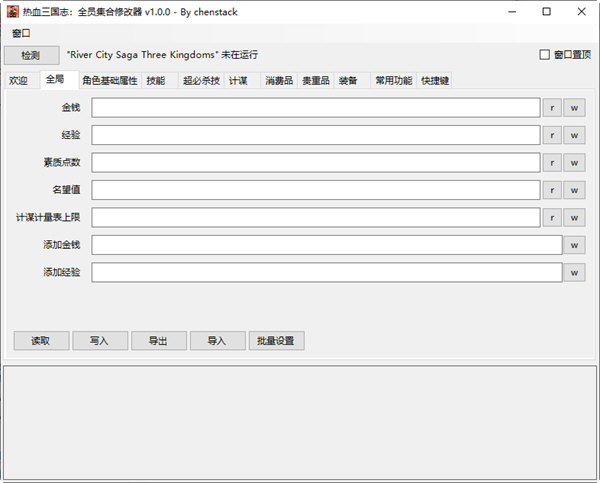600x483 pixels.
Task: Click the w button for 经验
Action: (574, 135)
